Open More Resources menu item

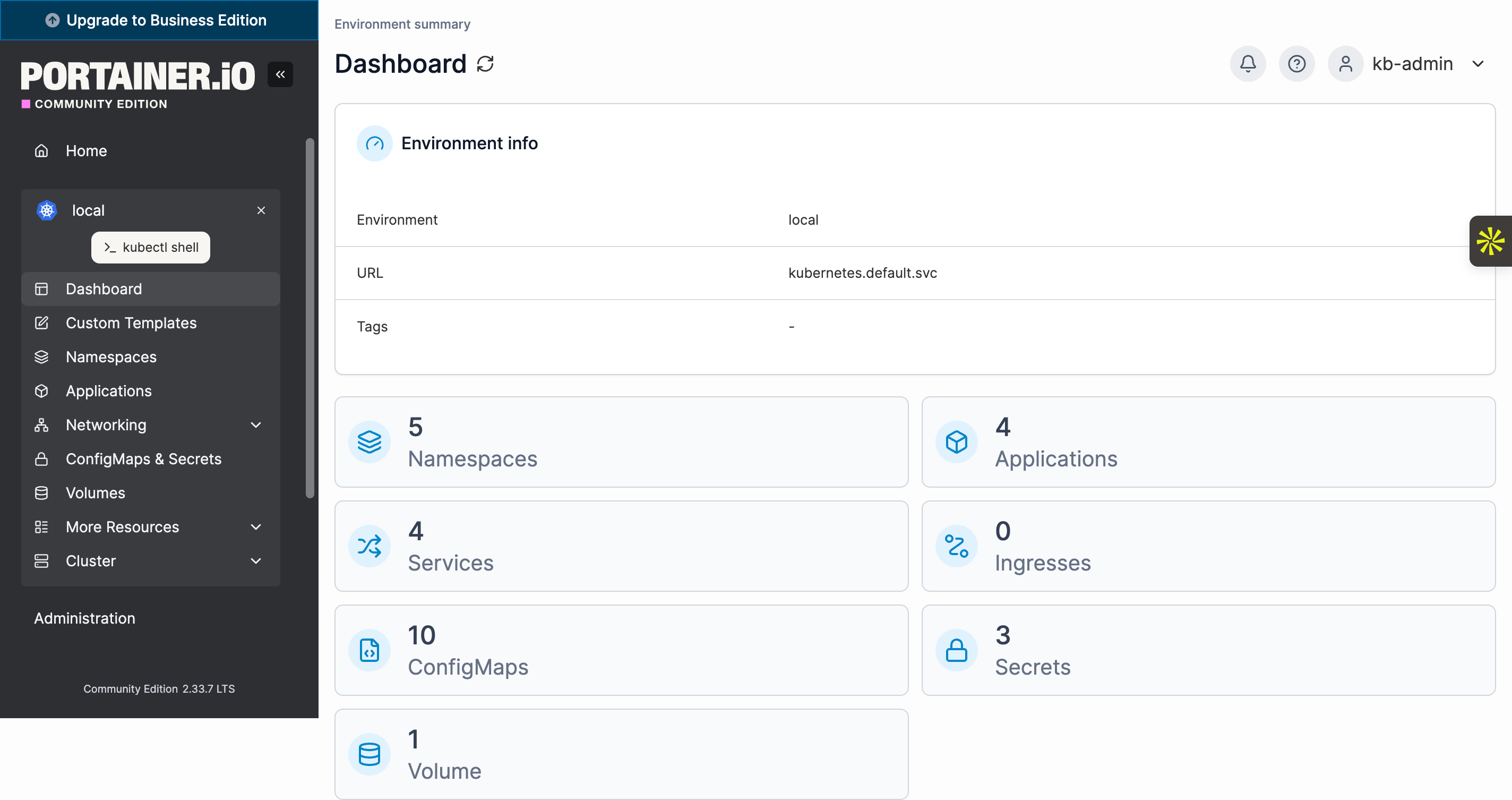coord(151,527)
